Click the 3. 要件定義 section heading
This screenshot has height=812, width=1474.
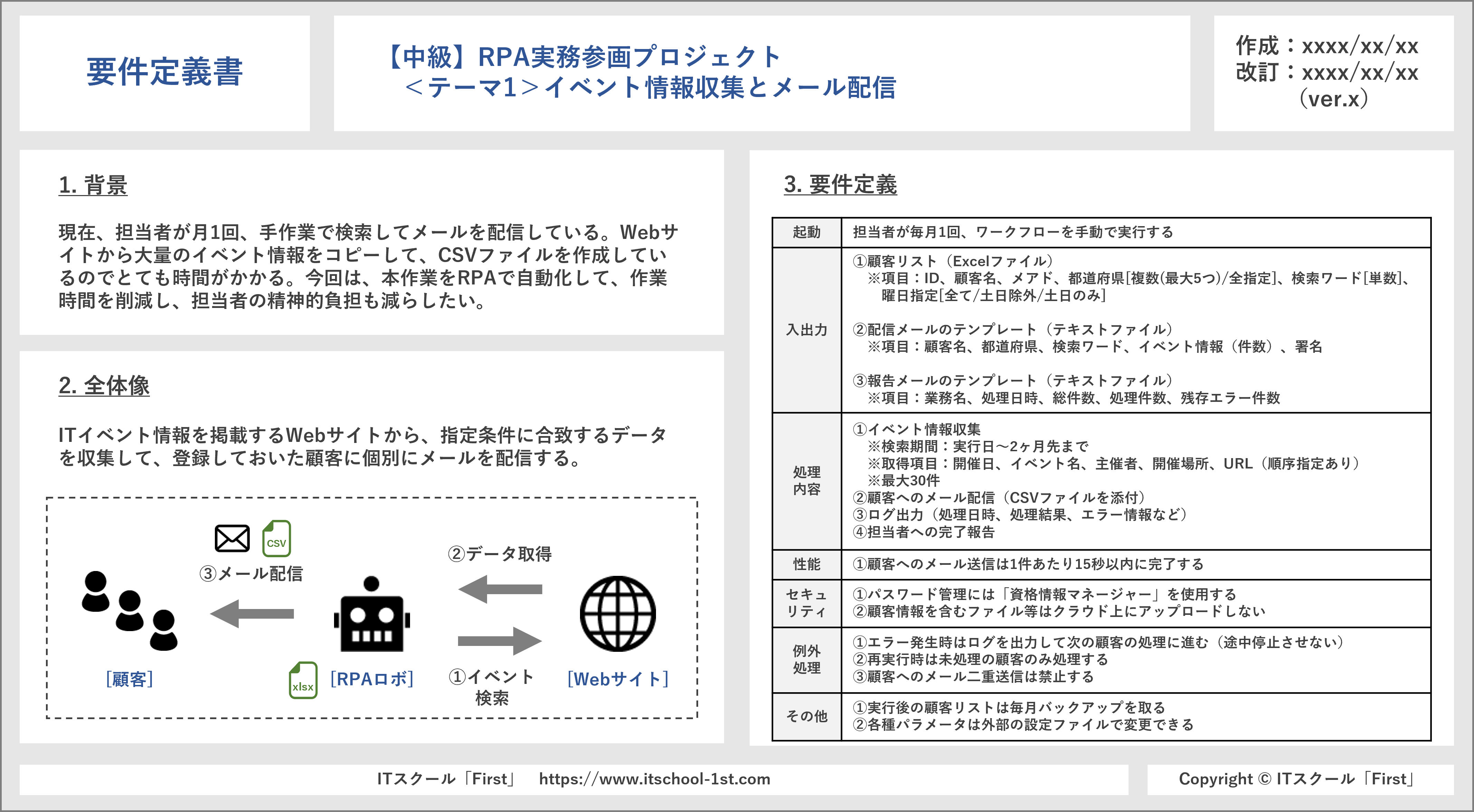(840, 184)
